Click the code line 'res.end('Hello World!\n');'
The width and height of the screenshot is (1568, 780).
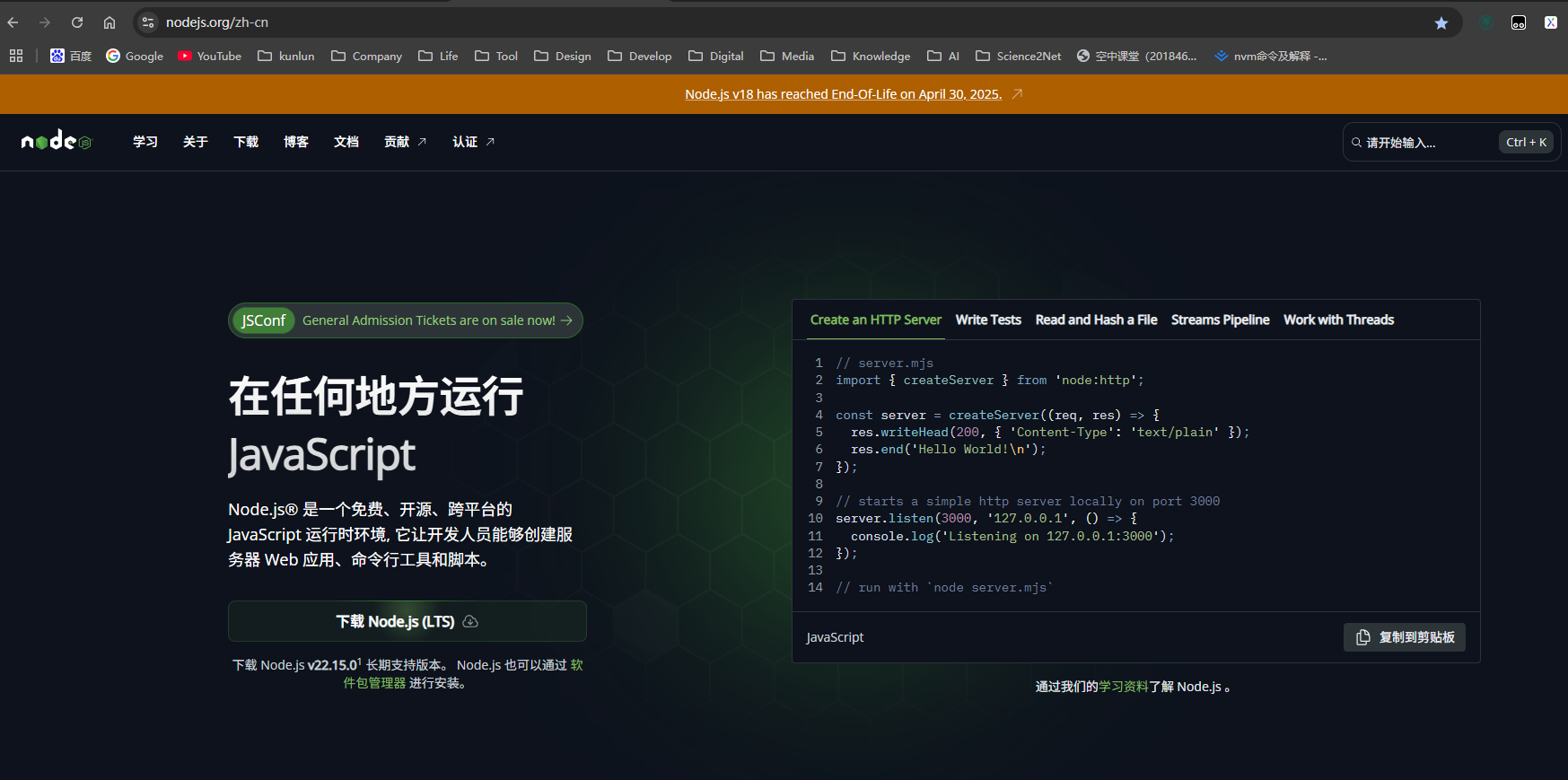949,449
